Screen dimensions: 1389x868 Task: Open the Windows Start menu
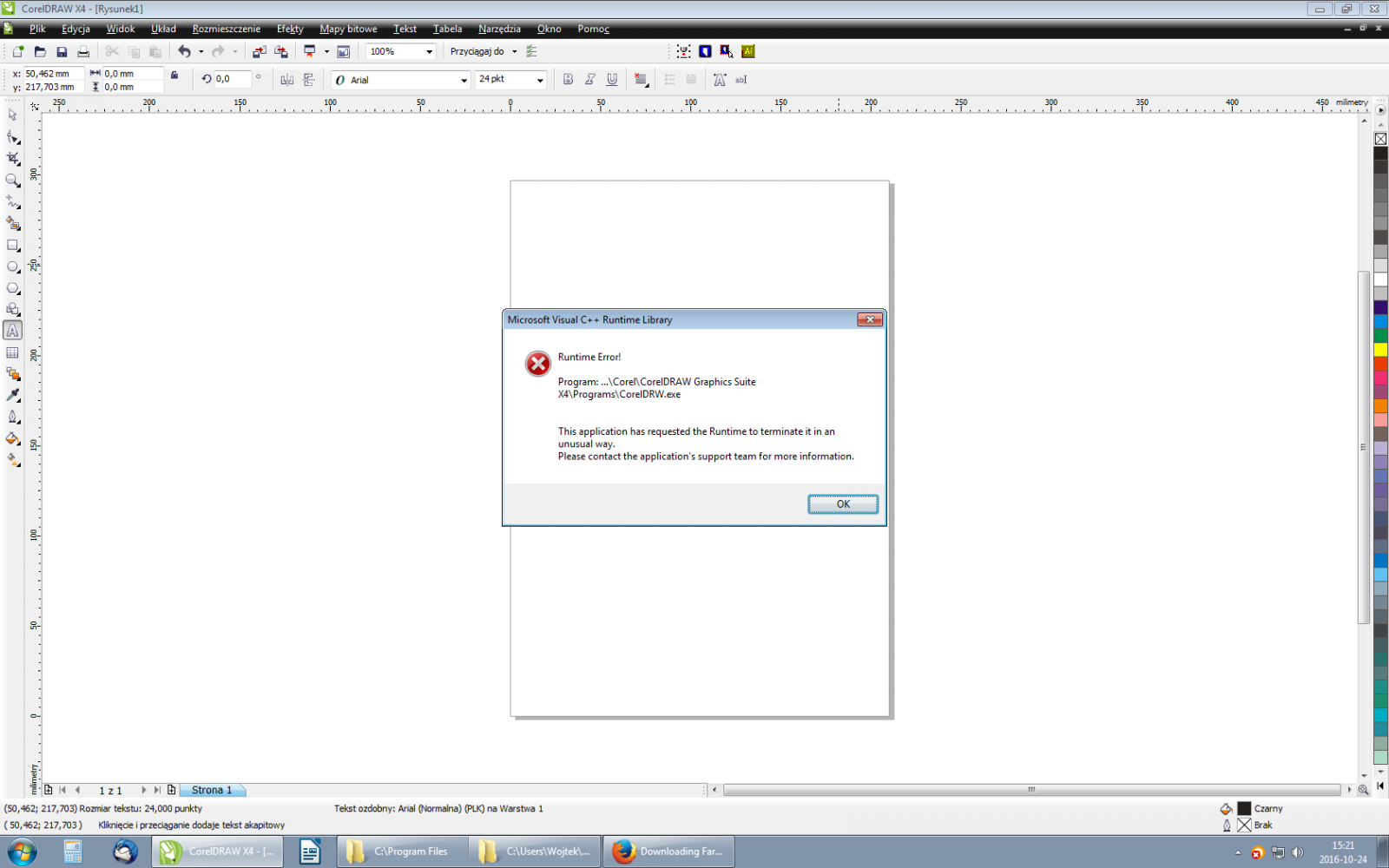pyautogui.click(x=22, y=852)
